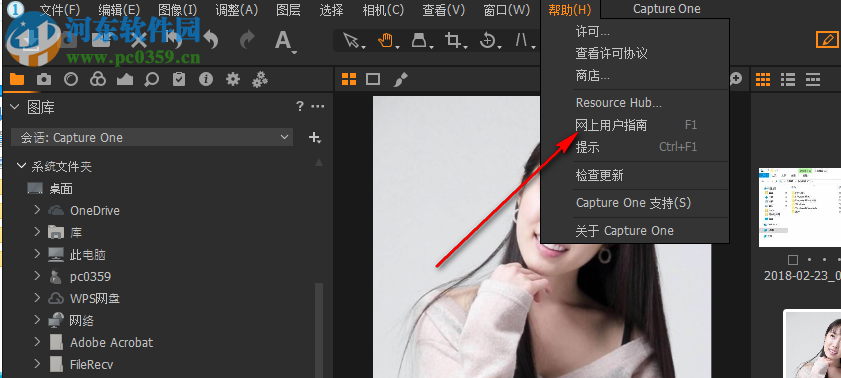The height and width of the screenshot is (378, 841).
Task: Open Library panel help question mark
Action: [300, 106]
